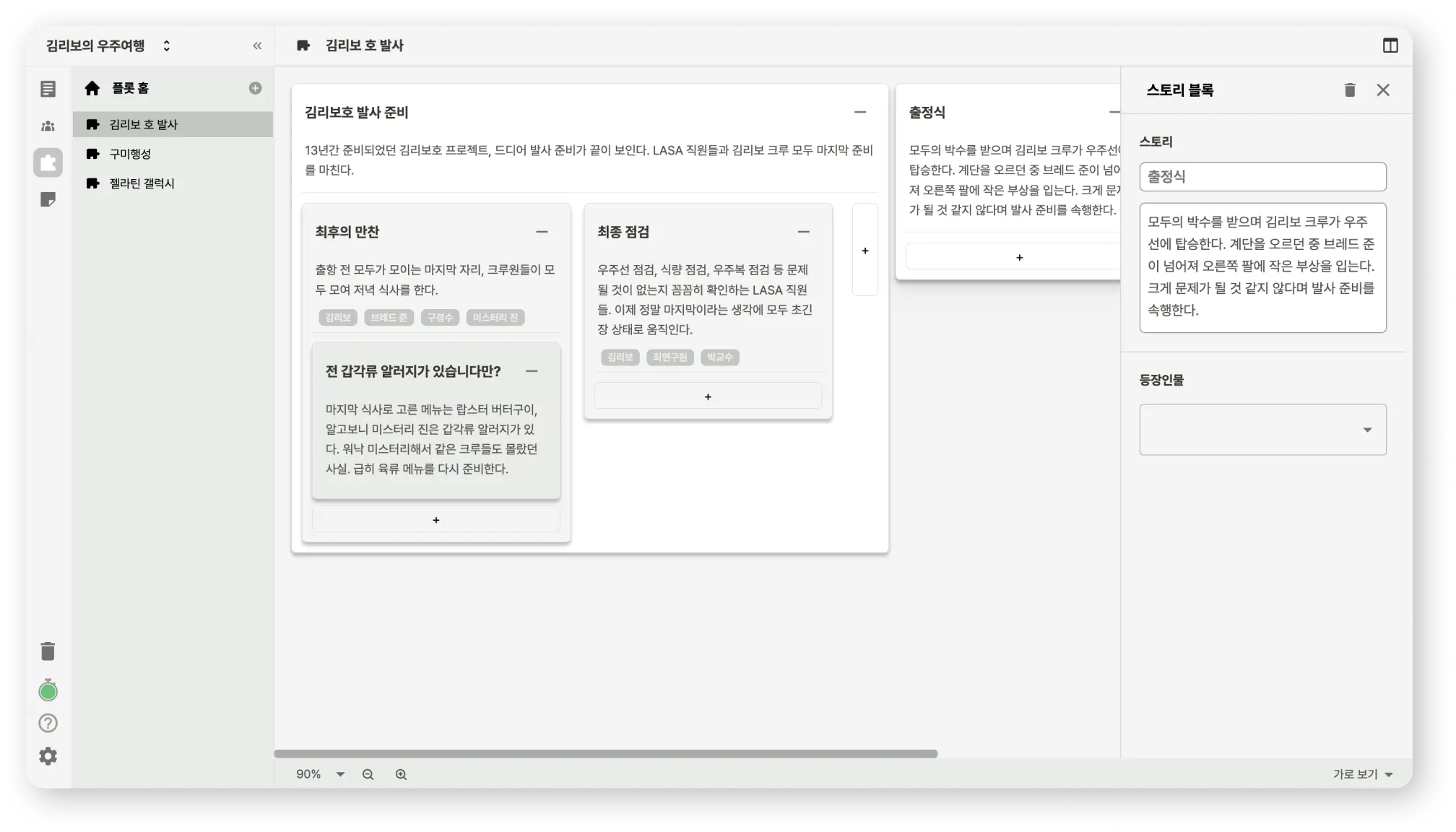This screenshot has height=832, width=1456.
Task: Zoom out with magnifier minus icon
Action: click(368, 774)
